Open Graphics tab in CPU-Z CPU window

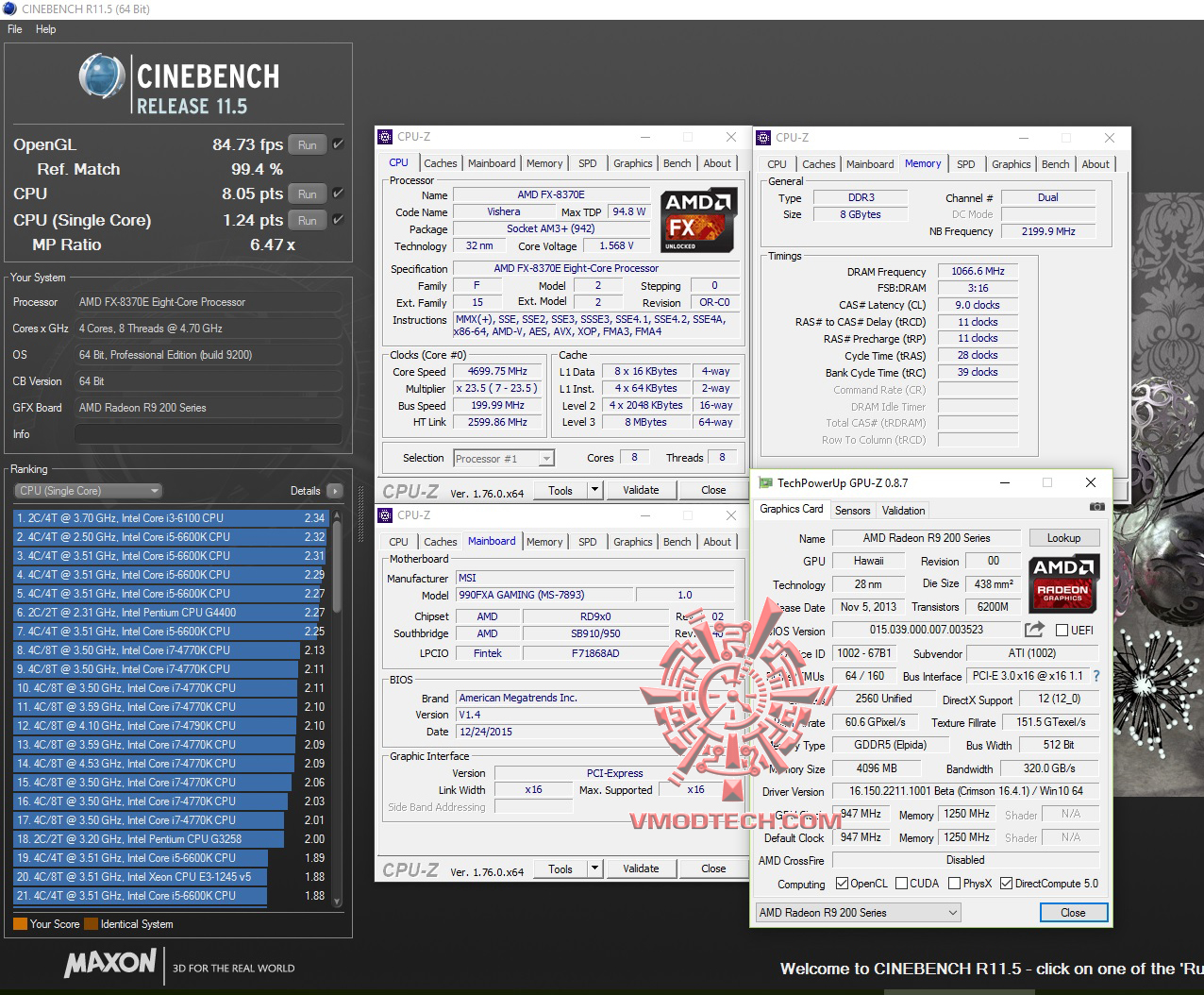point(632,163)
